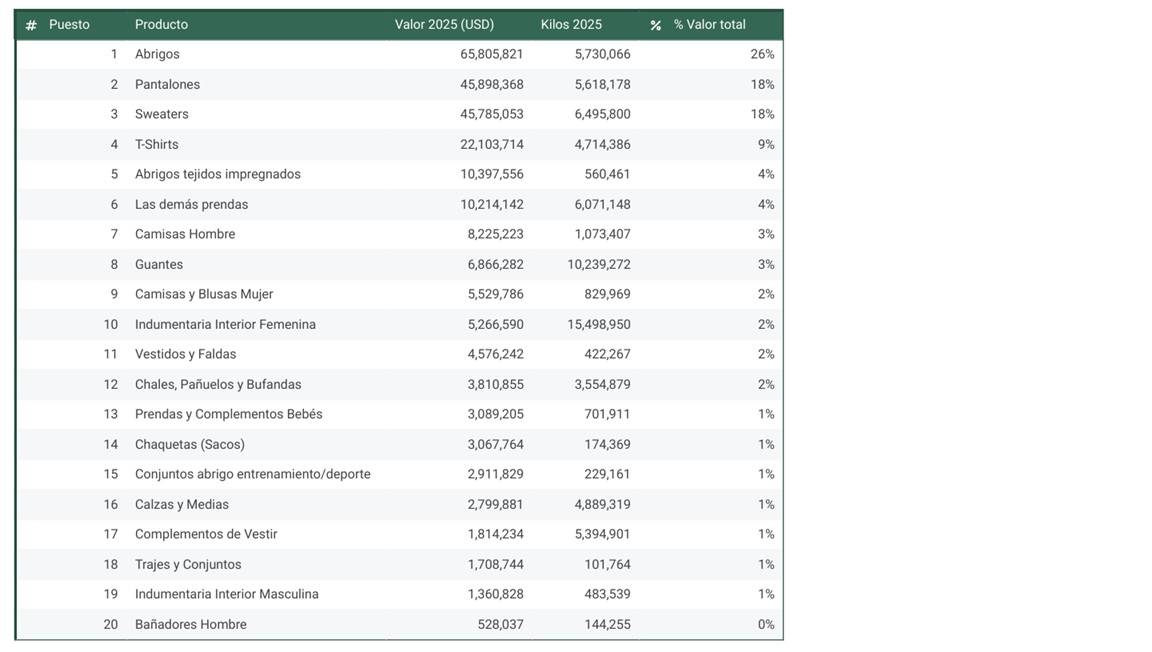The image size is (1152, 652).
Task: Select Indumentaria Interior Femenina cell
Action: (x=226, y=324)
